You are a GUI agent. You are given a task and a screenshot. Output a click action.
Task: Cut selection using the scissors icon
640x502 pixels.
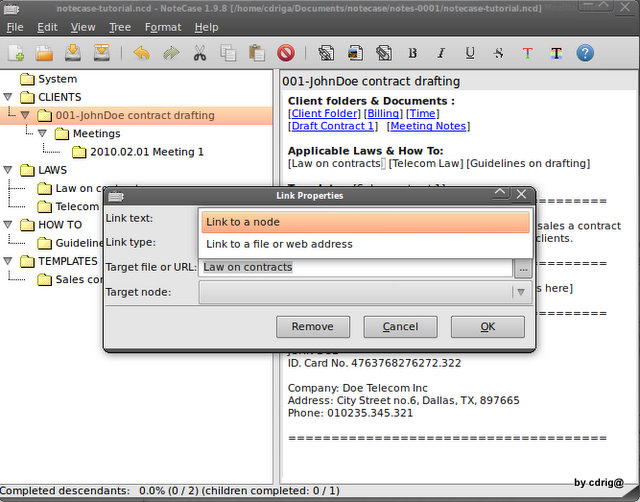200,53
